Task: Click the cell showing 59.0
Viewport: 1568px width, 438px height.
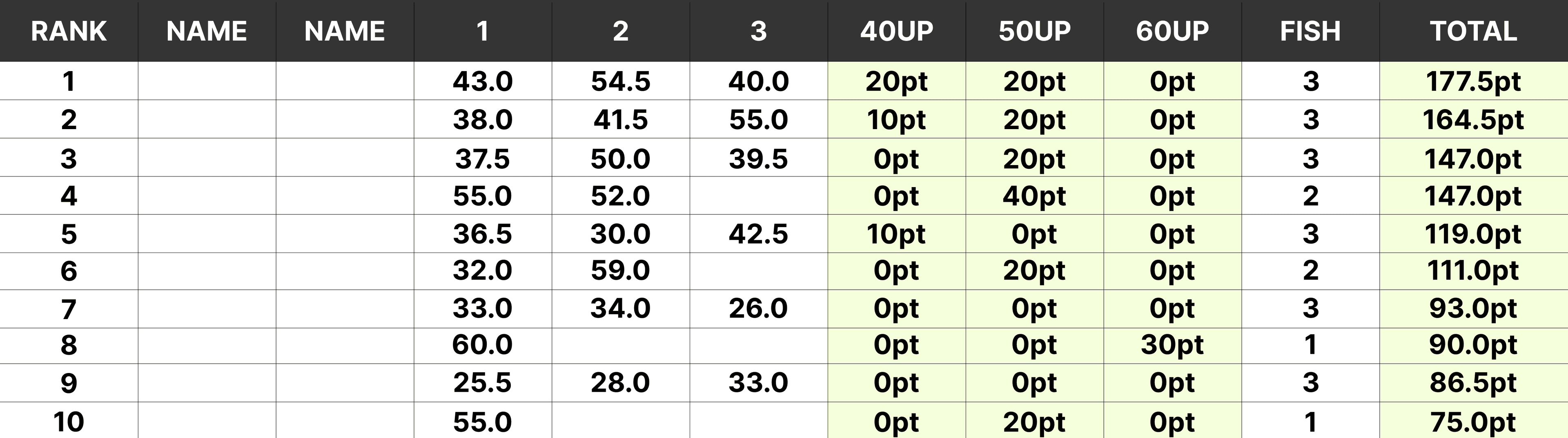Action: [620, 270]
